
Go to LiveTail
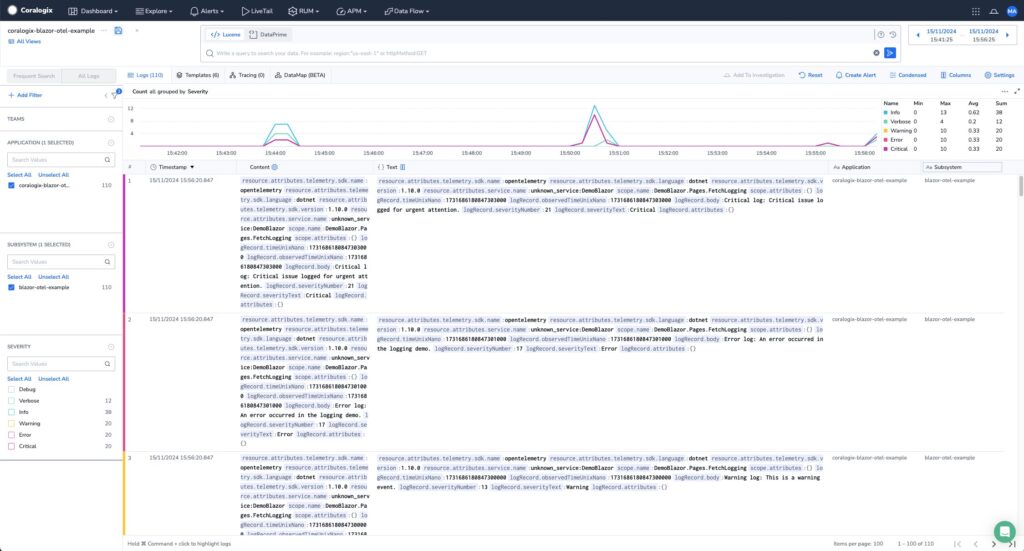point(257,11)
